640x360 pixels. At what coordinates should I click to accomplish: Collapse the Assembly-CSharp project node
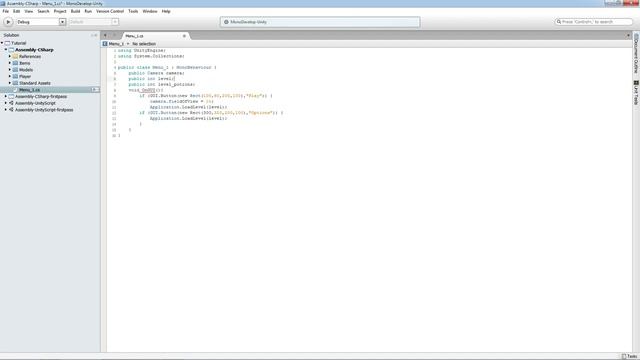pyautogui.click(x=6, y=50)
